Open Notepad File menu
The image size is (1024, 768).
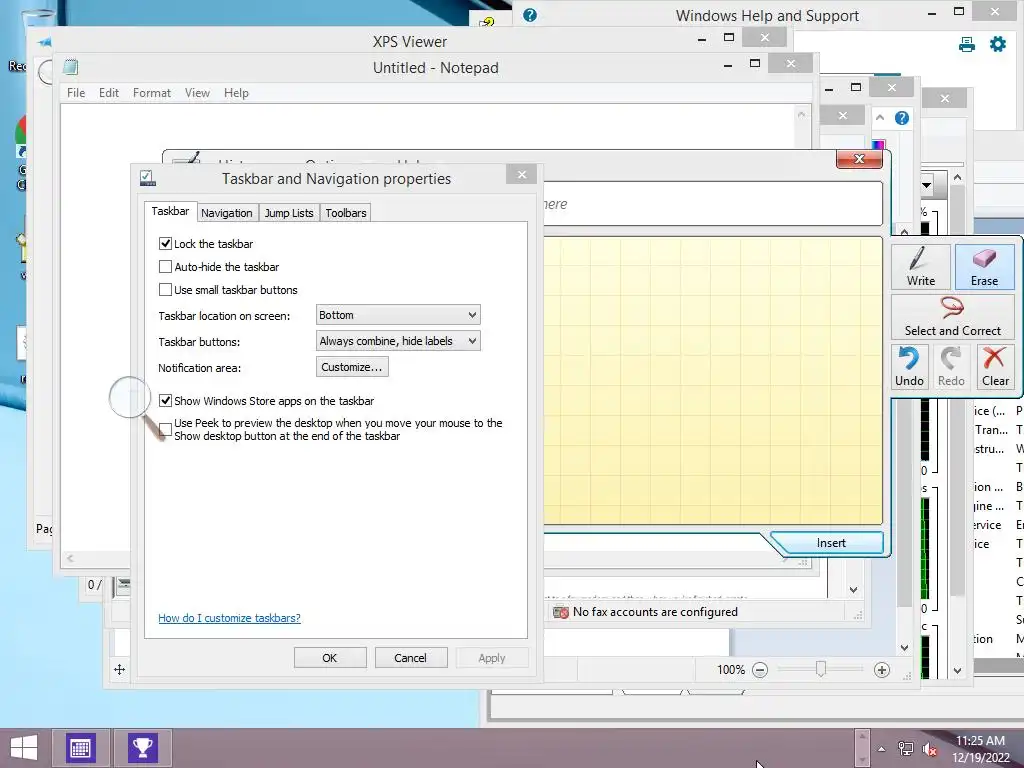pyautogui.click(x=76, y=93)
